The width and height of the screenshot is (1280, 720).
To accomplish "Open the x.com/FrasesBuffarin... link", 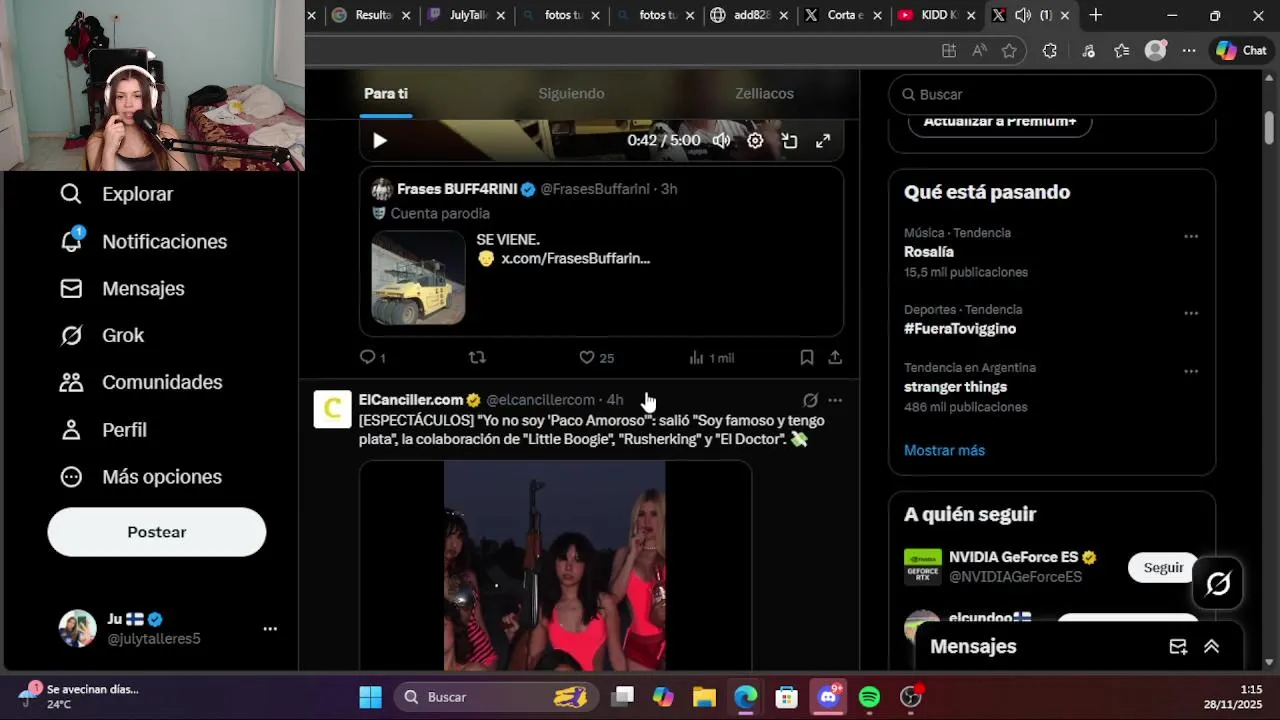I will (575, 258).
